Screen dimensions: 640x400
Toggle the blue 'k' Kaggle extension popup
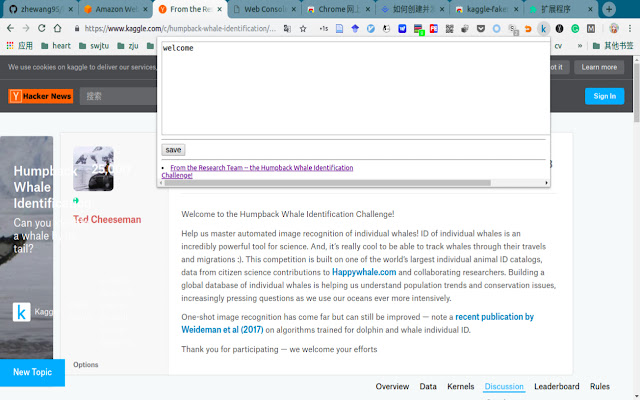tap(543, 29)
